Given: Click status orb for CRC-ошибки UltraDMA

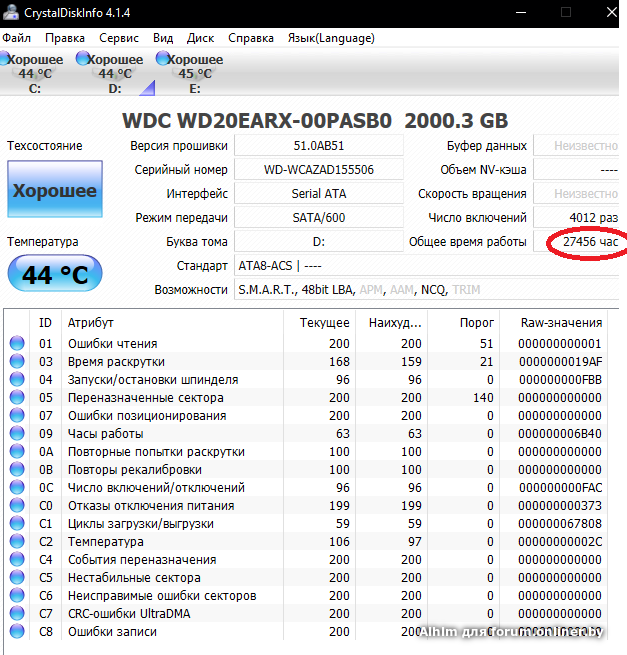Looking at the screenshot, I should [x=17, y=614].
